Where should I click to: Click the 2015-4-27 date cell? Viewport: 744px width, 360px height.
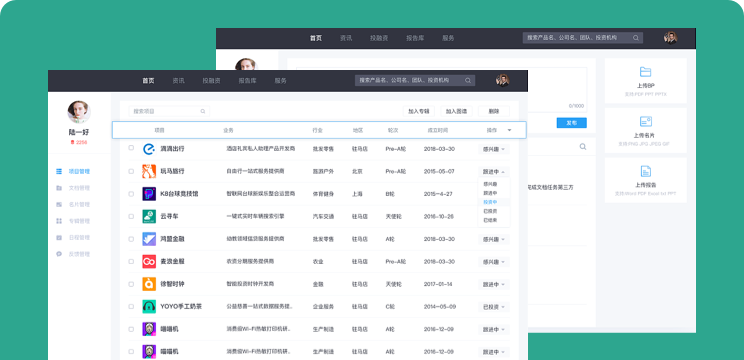click(438, 194)
